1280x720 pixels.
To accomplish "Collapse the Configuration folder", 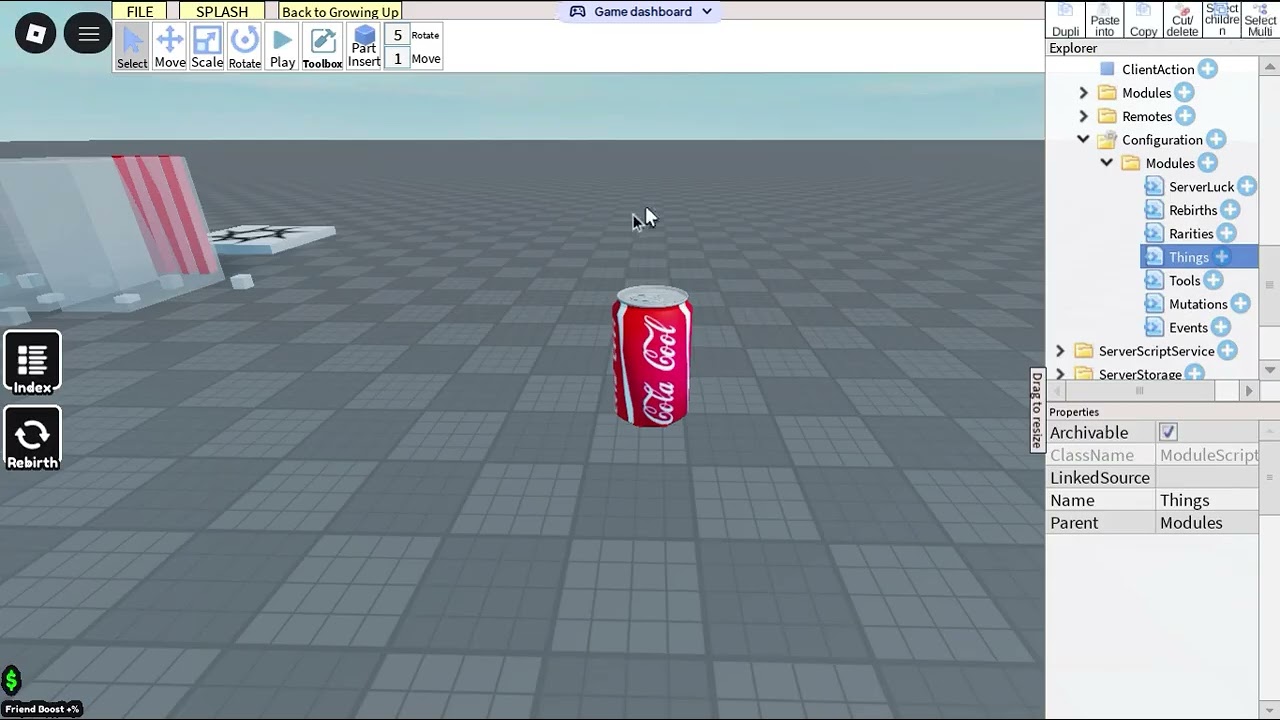I will pyautogui.click(x=1083, y=140).
